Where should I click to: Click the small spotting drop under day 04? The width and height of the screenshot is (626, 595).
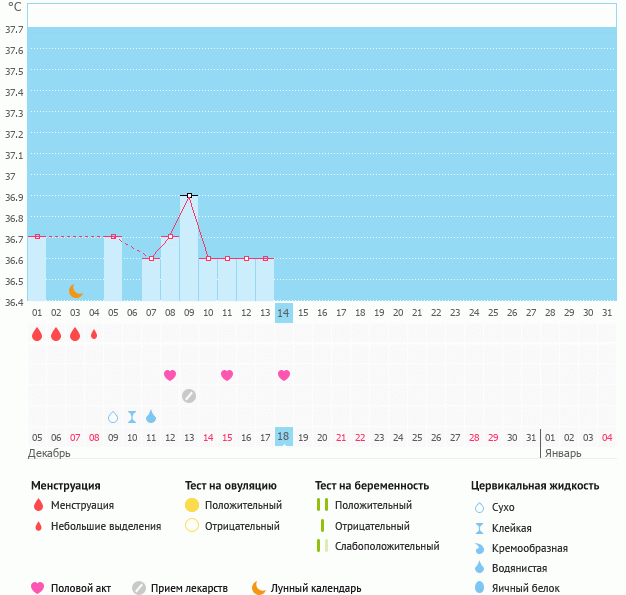point(94,335)
